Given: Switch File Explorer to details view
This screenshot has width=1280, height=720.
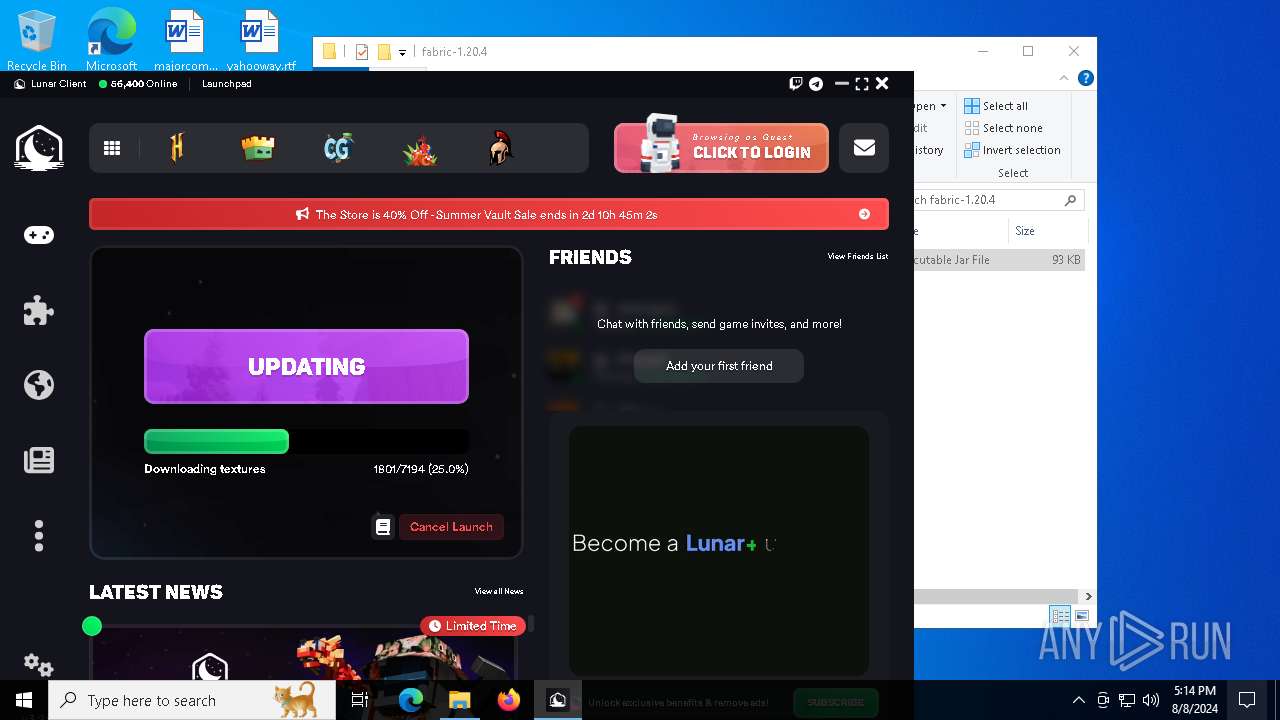Looking at the screenshot, I should point(1060,616).
